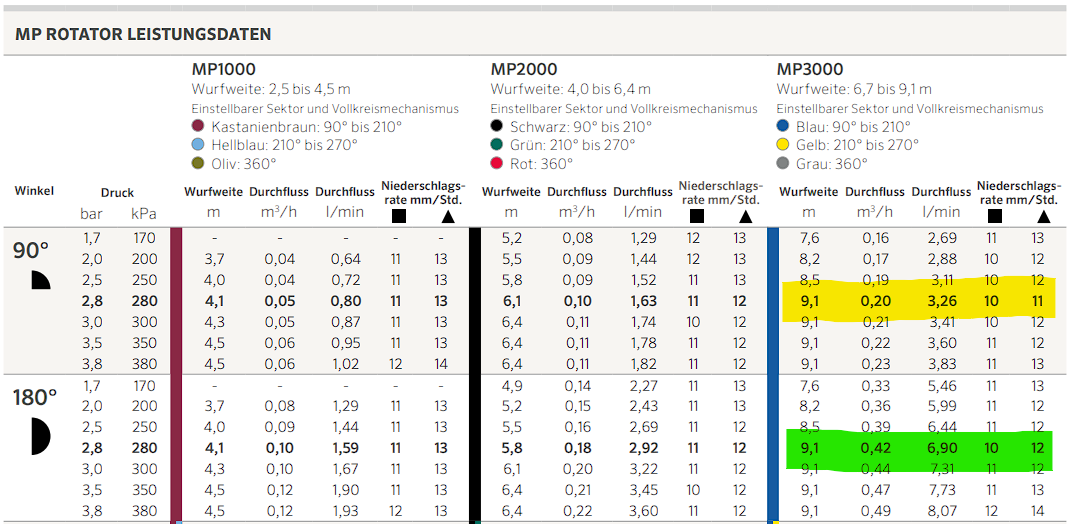Click the square icon in MP3000 Niederschlagsrate header
The width and height of the screenshot is (1078, 524).
pos(995,215)
